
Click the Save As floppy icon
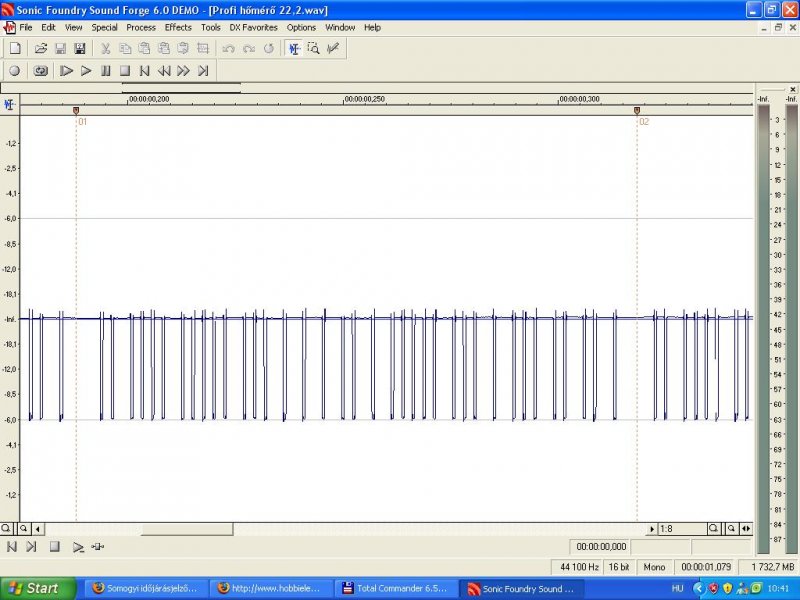point(80,48)
